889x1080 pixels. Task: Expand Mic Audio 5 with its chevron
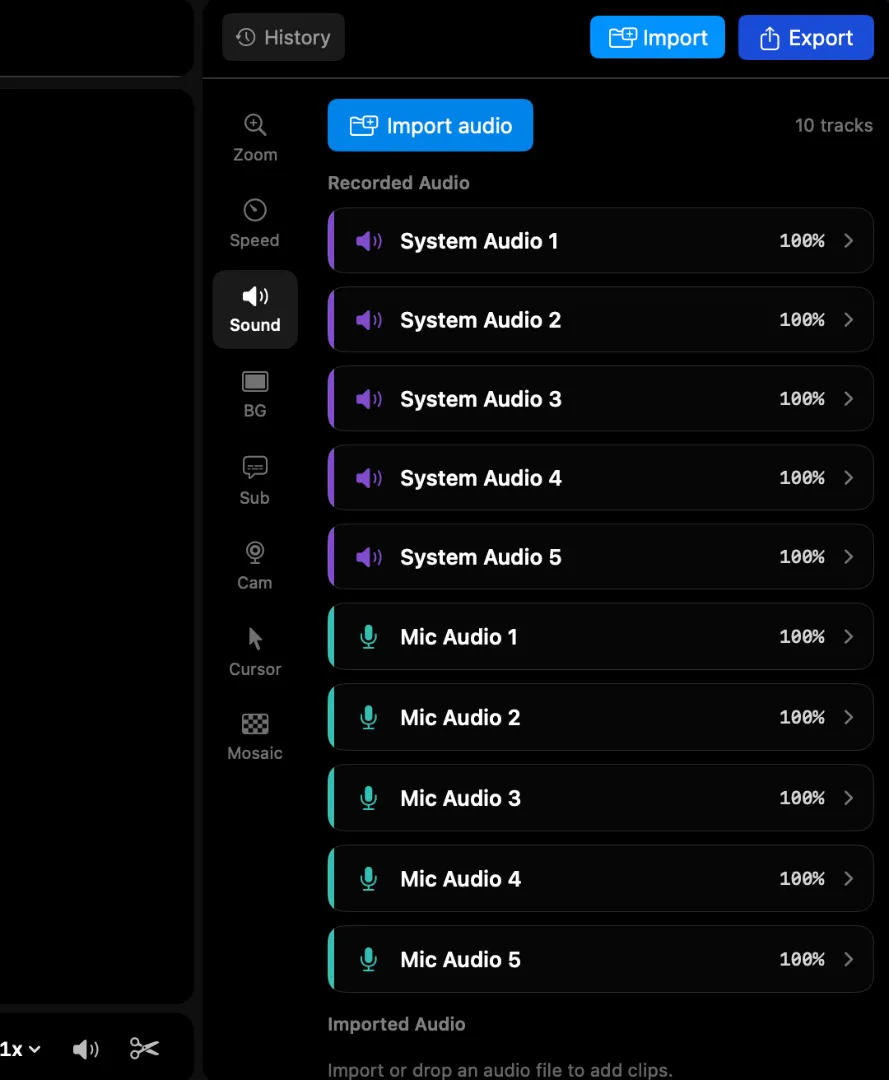(848, 959)
